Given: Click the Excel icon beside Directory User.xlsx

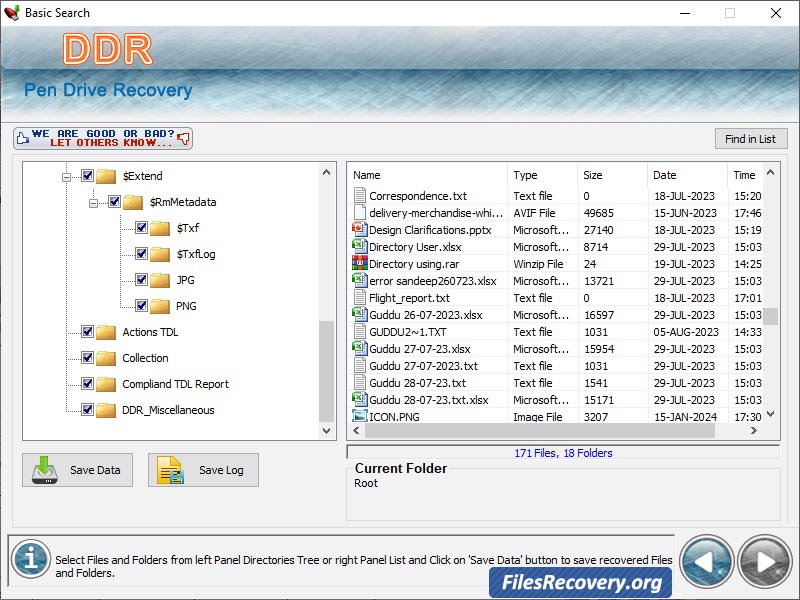Looking at the screenshot, I should click(x=360, y=247).
